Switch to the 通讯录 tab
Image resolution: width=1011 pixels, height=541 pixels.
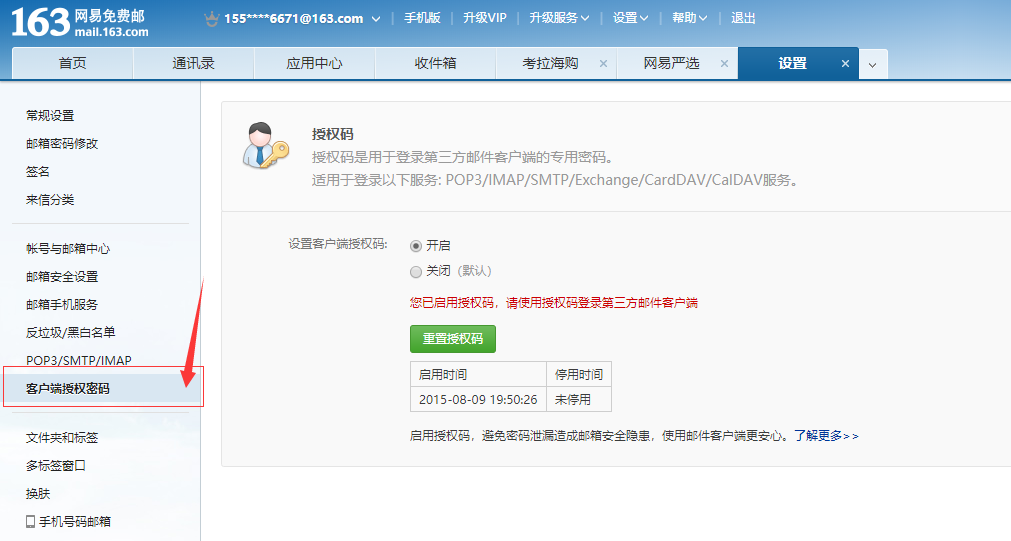click(x=193, y=63)
